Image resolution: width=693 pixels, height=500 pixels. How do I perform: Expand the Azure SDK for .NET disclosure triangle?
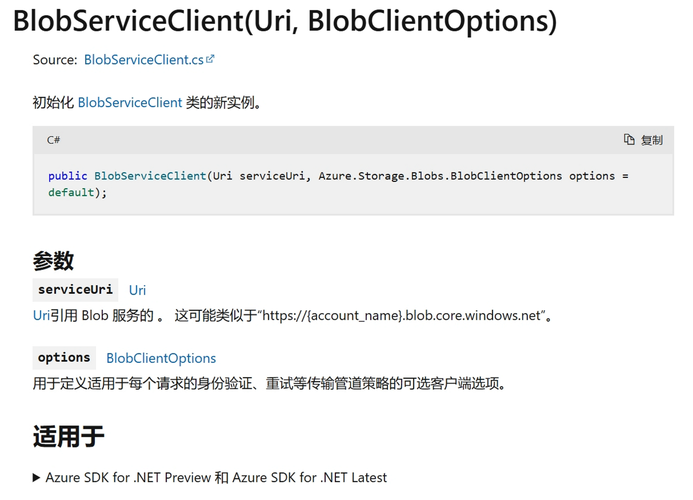[37, 478]
